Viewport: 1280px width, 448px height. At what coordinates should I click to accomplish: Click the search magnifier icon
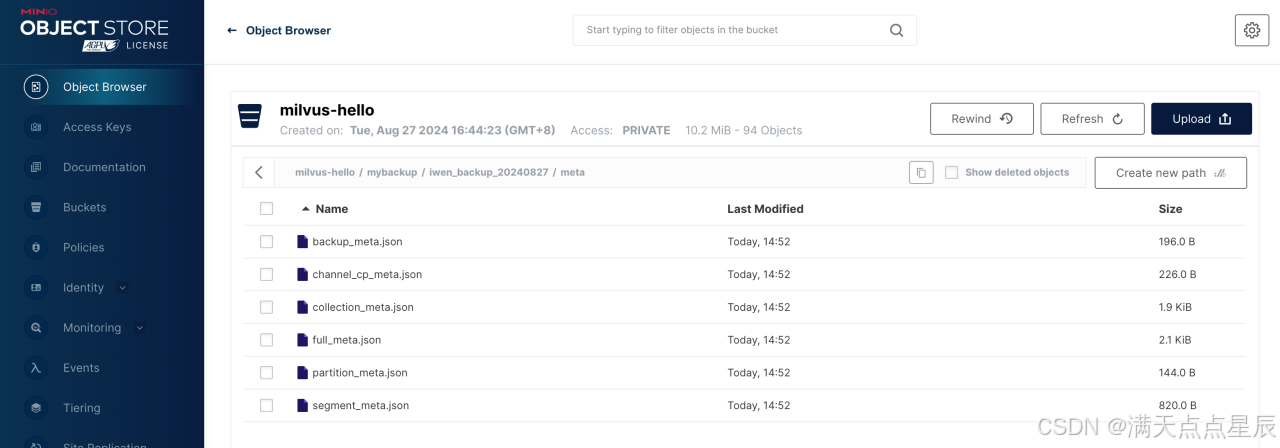click(896, 30)
